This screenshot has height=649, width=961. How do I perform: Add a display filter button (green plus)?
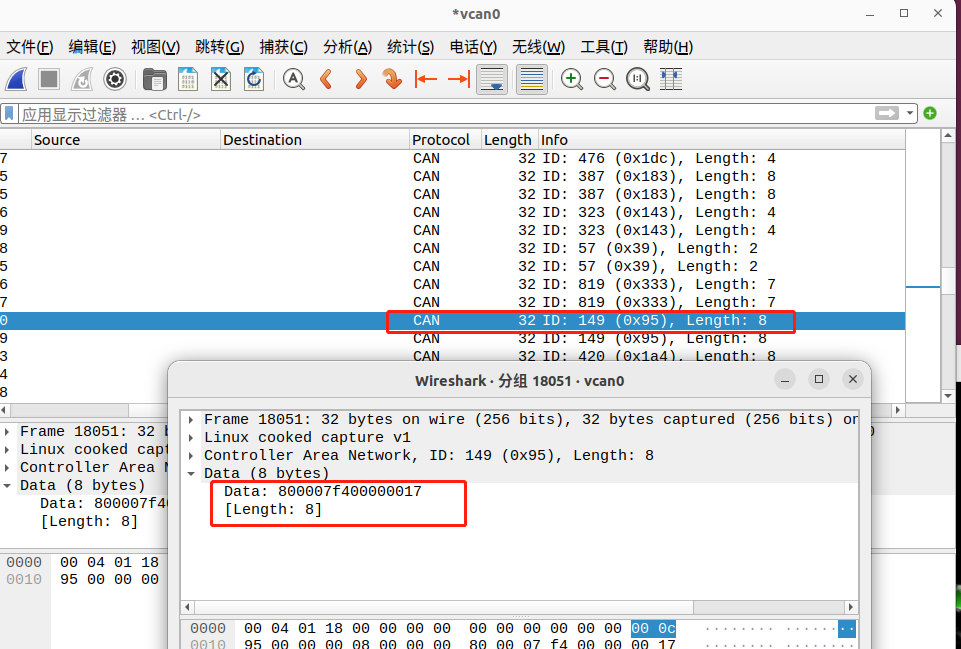coord(930,113)
